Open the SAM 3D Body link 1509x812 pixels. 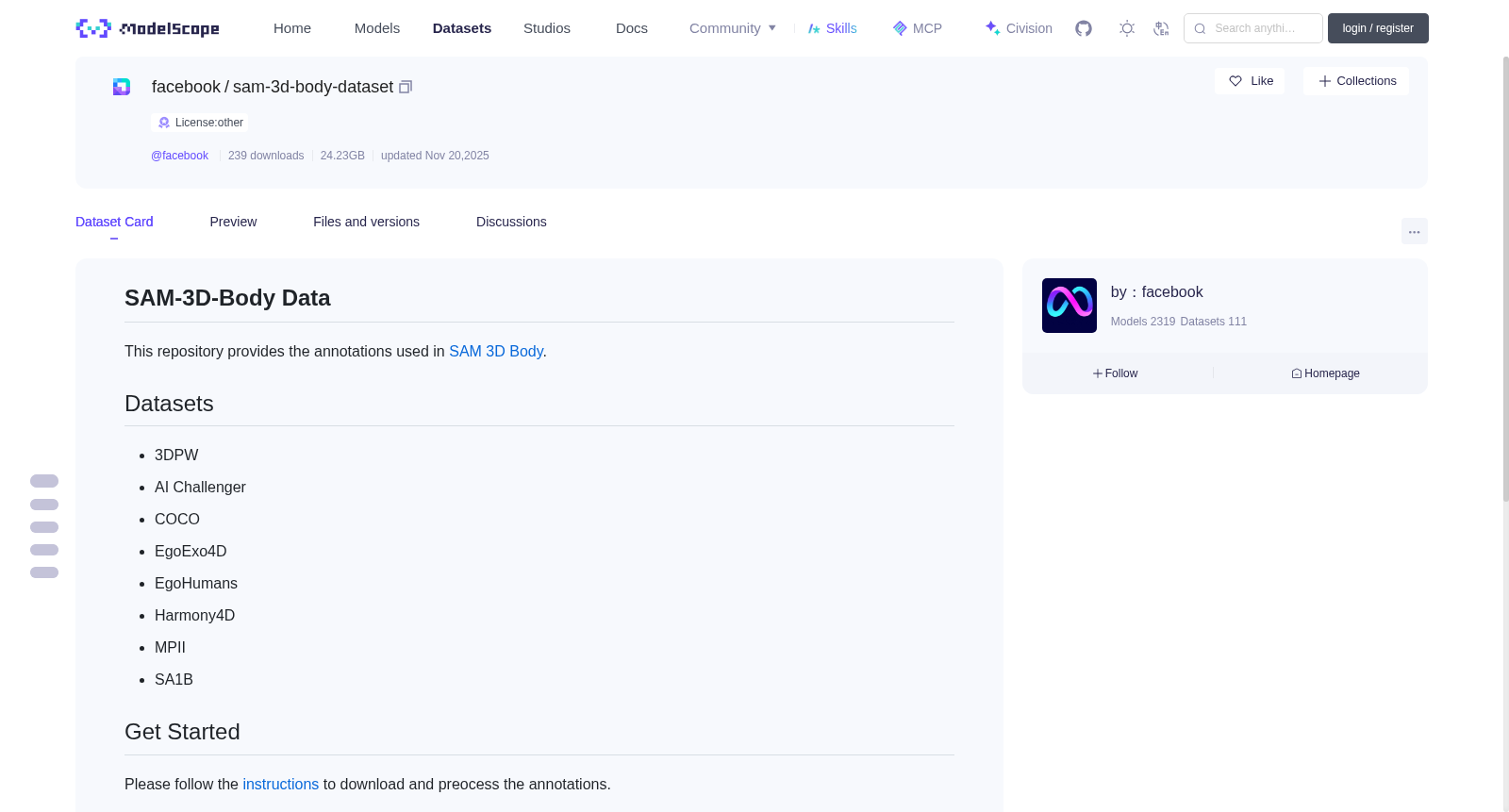pyautogui.click(x=496, y=351)
